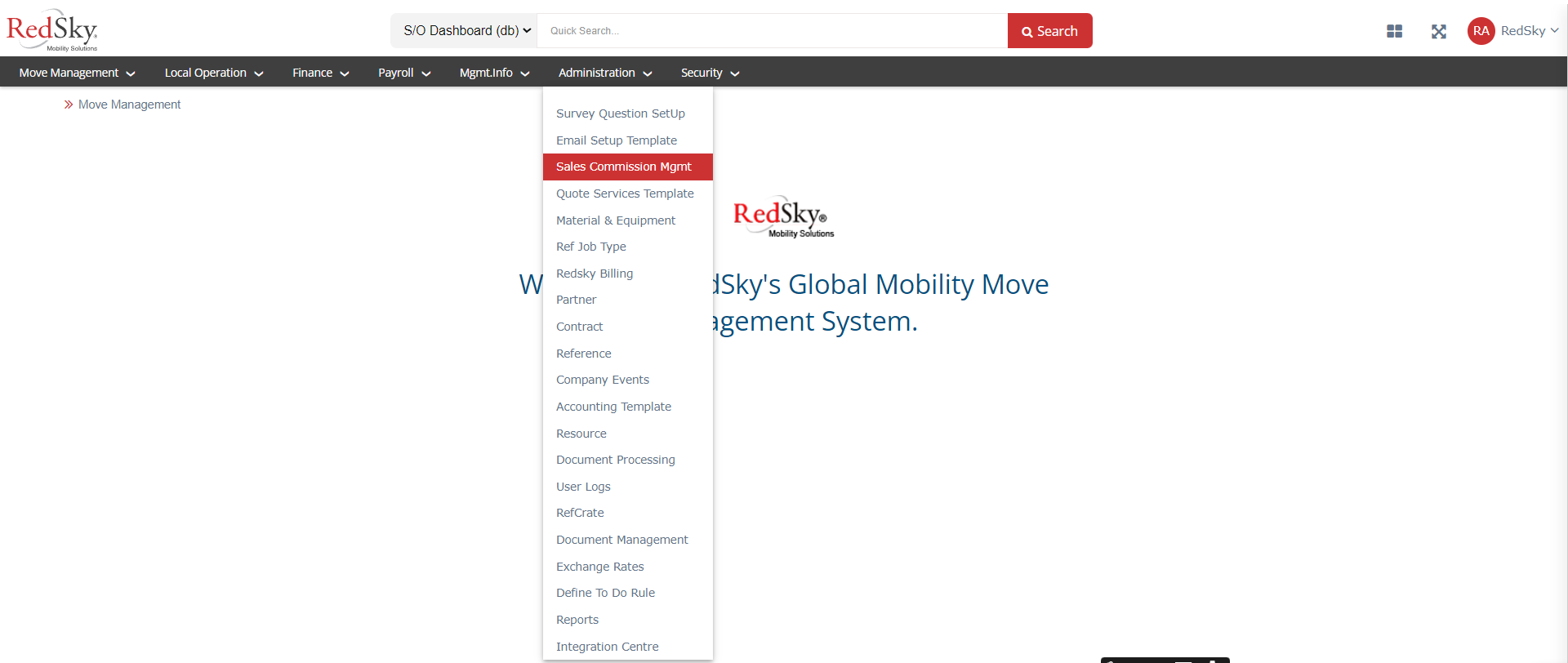Select Reference menu entry
Viewport: 1568px width, 663px height.
[x=628, y=354]
